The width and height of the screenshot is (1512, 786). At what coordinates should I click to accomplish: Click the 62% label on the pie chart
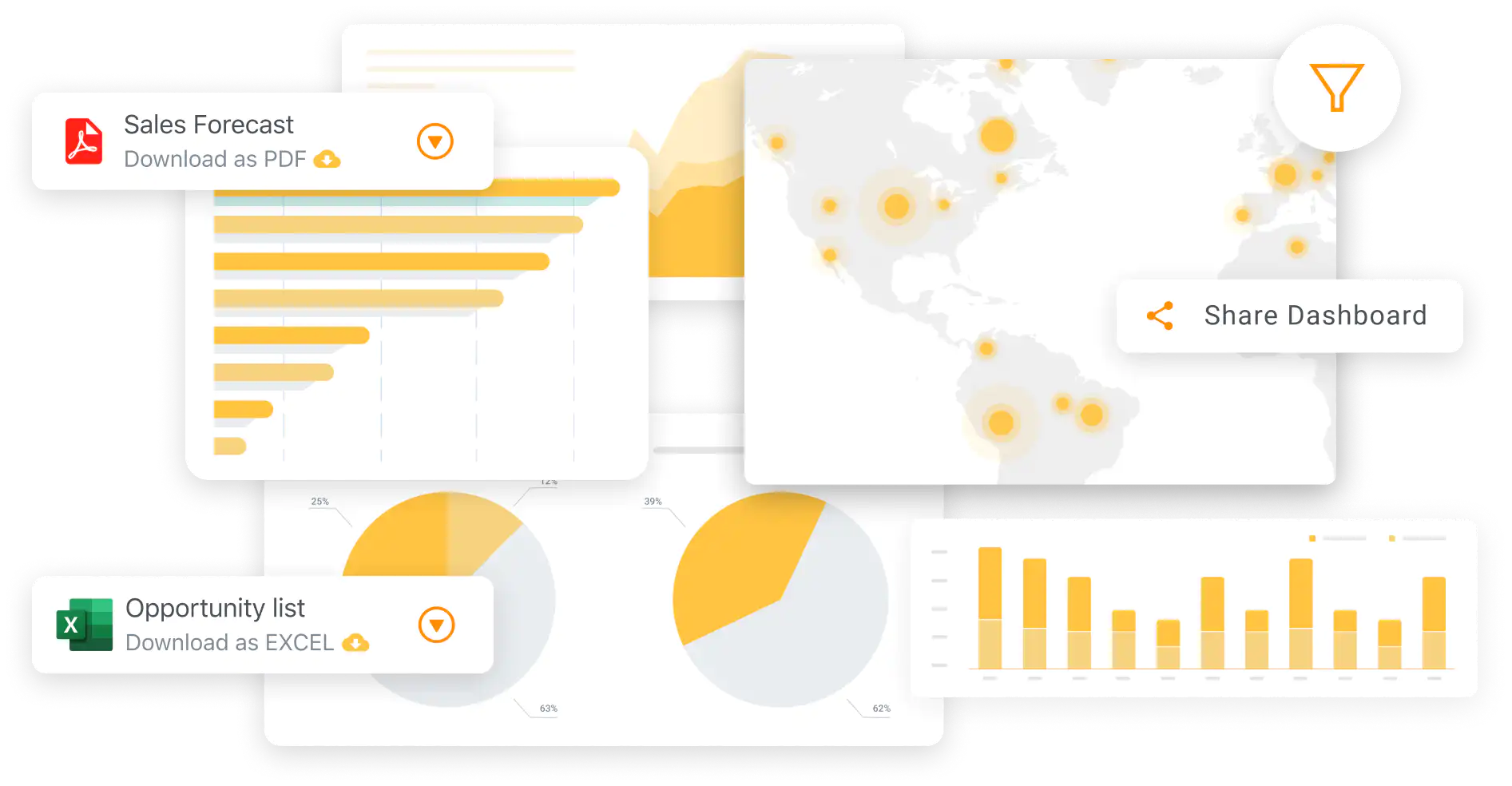point(881,709)
